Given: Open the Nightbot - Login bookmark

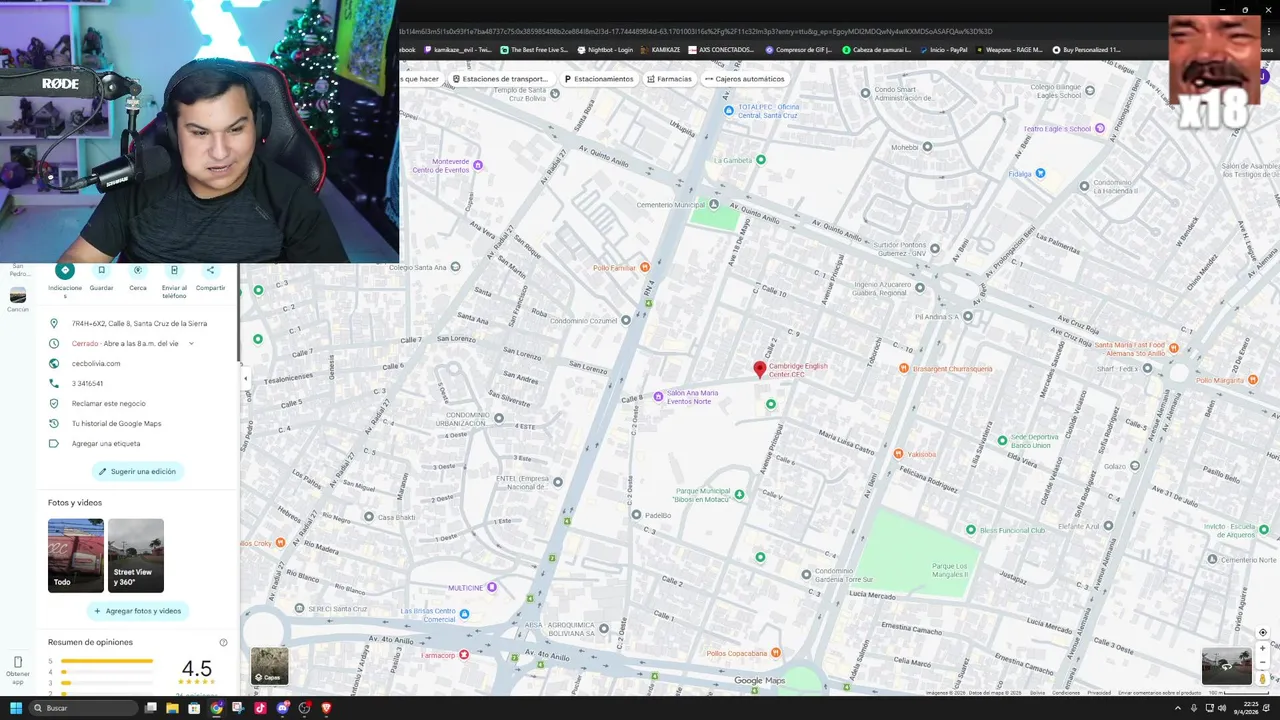Looking at the screenshot, I should pos(605,49).
